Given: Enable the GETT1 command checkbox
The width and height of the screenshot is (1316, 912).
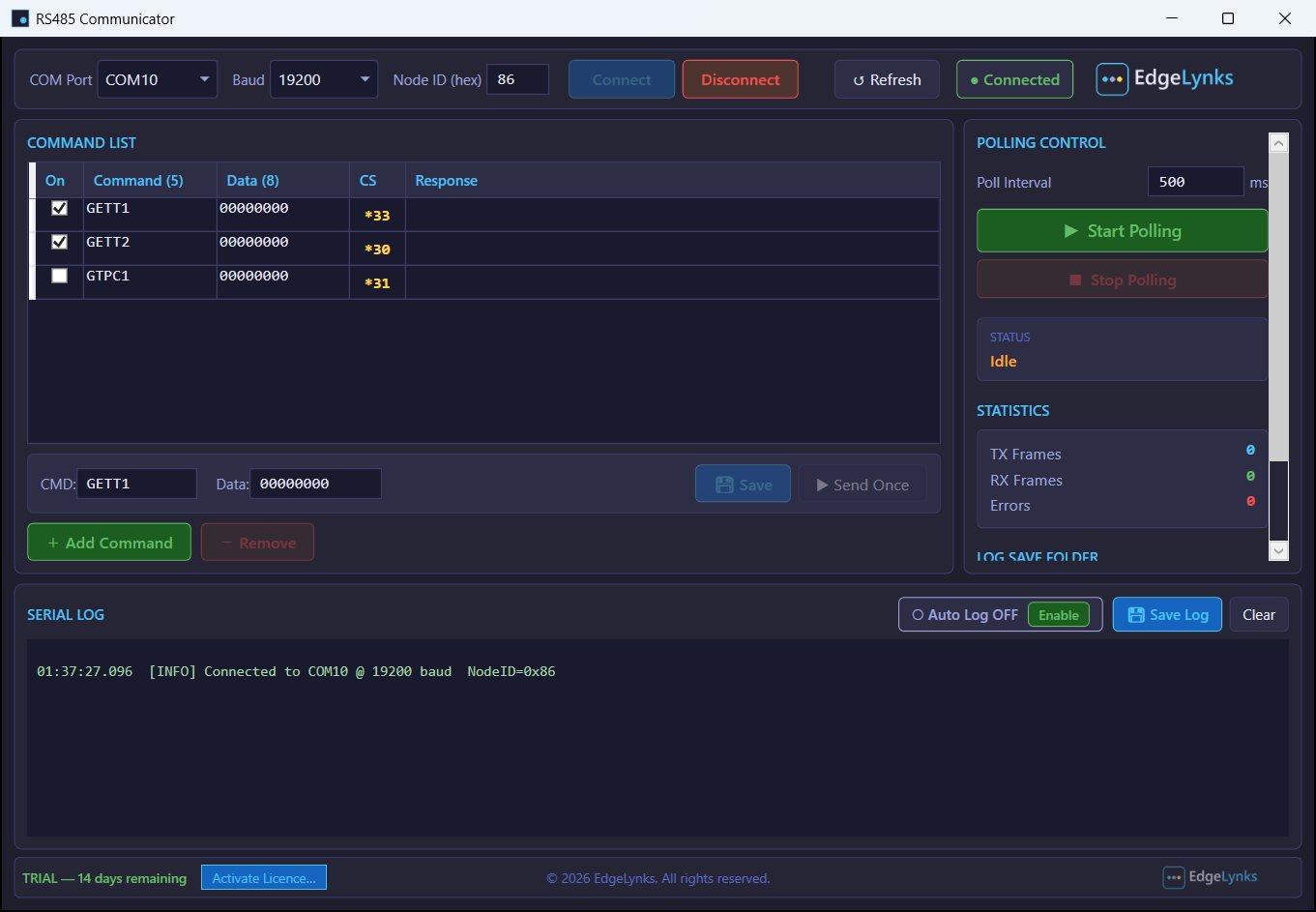Looking at the screenshot, I should (x=59, y=208).
